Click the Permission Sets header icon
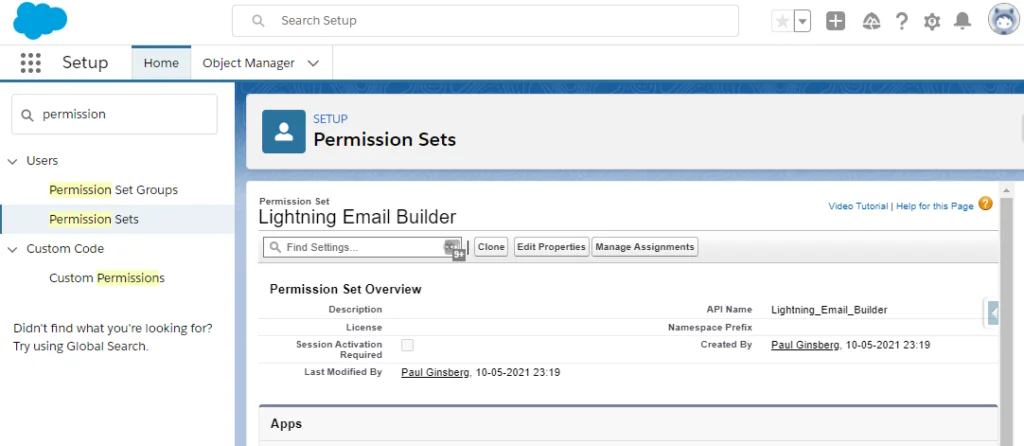 [283, 131]
